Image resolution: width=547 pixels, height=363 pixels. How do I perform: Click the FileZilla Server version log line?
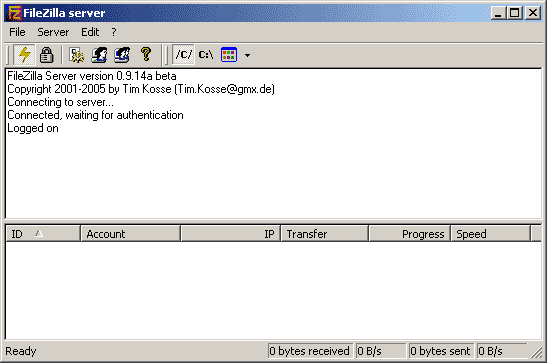(x=92, y=76)
